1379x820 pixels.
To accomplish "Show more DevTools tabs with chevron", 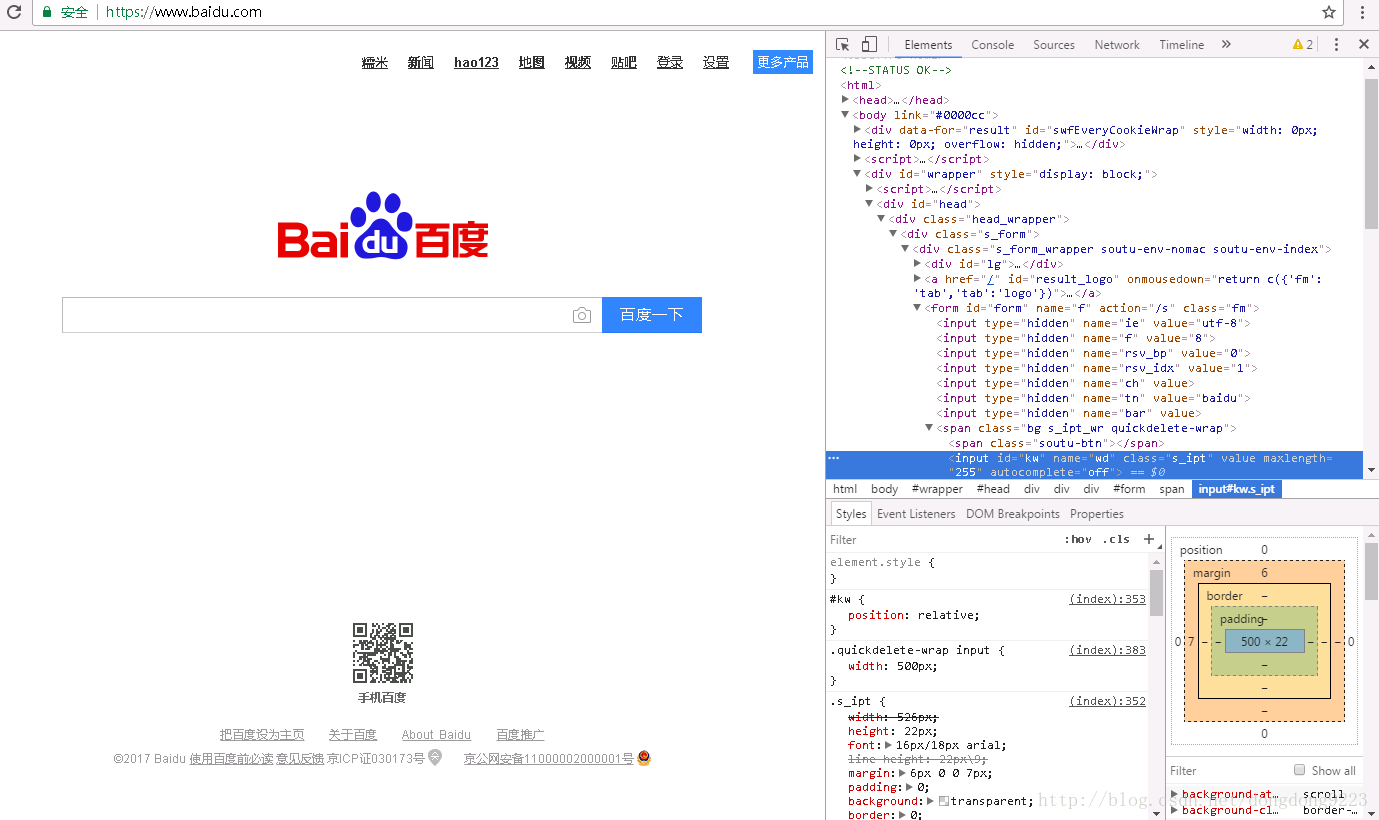I will point(1226,44).
